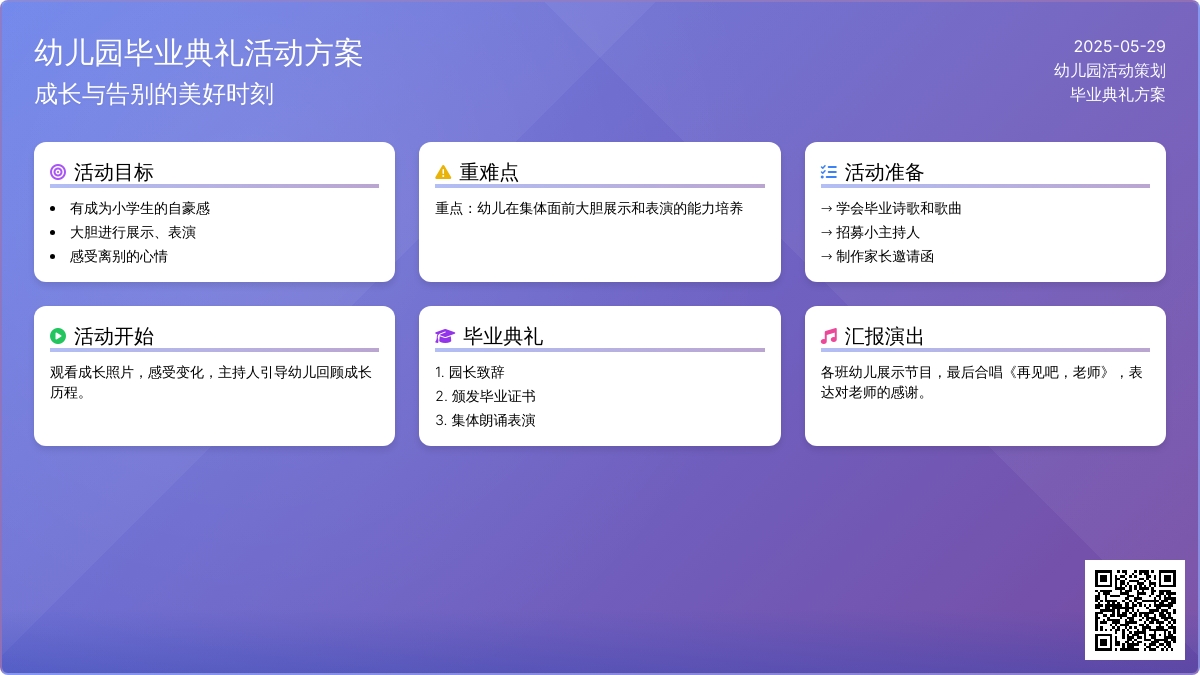Click the warning triangle icon beside 重难点
The image size is (1200, 675).
tap(443, 172)
